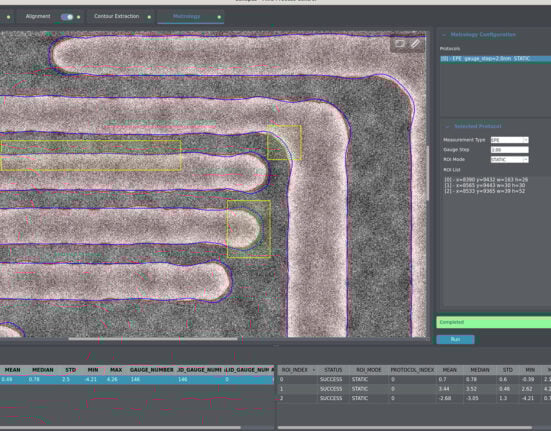
Task: Click the Run button
Action: (x=455, y=339)
